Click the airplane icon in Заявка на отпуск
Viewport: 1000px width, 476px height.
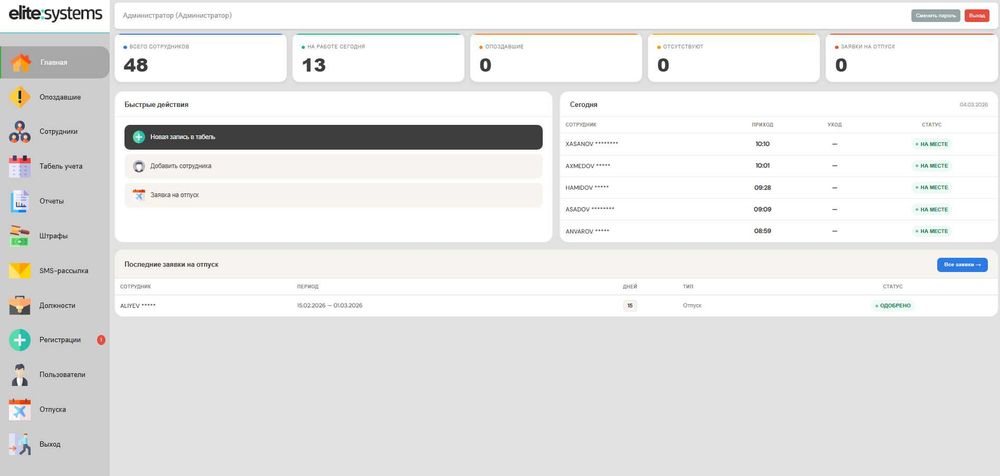(138, 195)
